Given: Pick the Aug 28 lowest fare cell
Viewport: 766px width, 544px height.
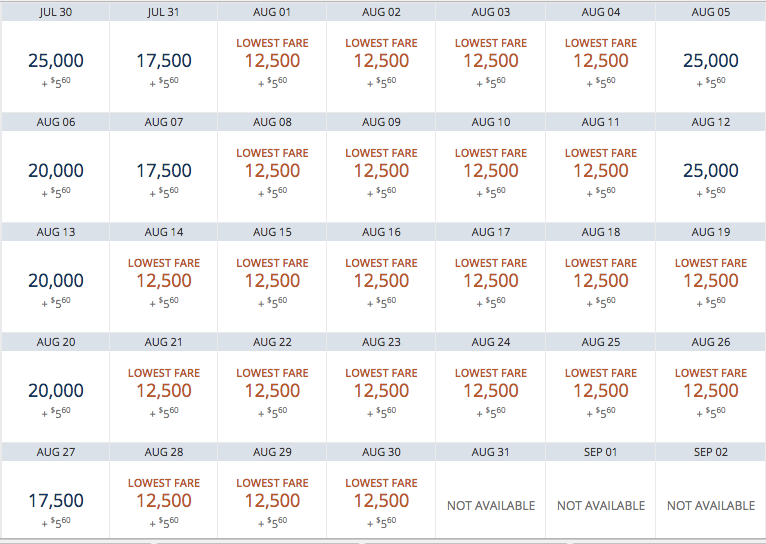Looking at the screenshot, I should click(x=164, y=500).
